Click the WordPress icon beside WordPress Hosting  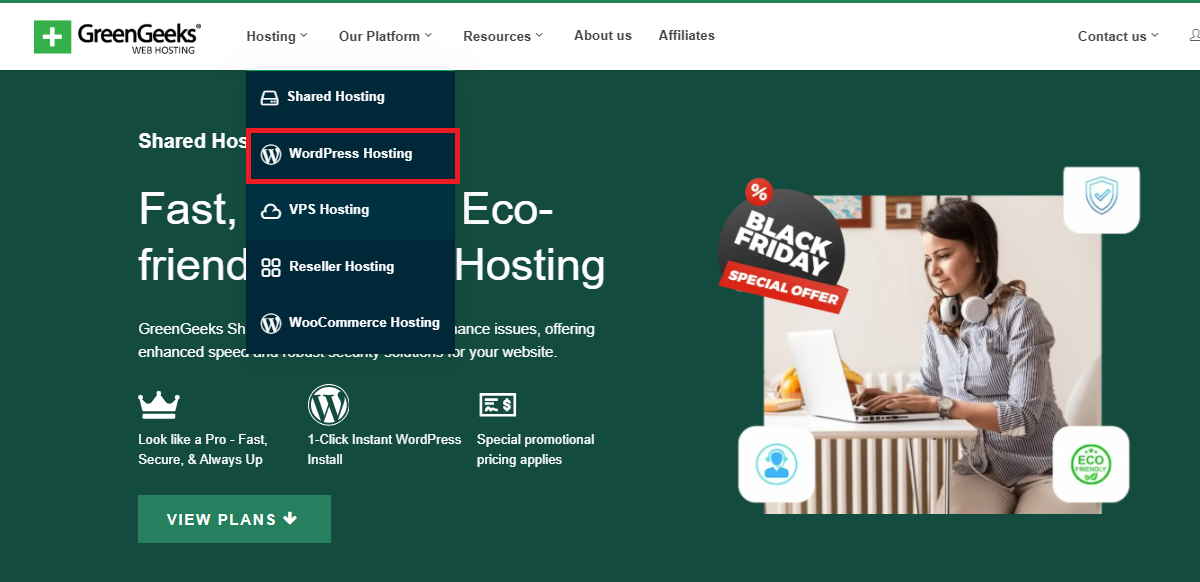point(271,154)
